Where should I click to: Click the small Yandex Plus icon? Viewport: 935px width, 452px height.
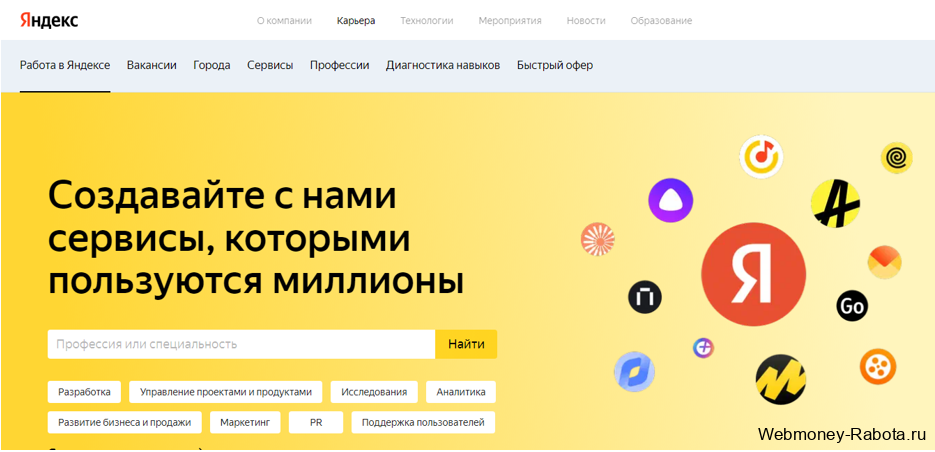click(x=704, y=348)
